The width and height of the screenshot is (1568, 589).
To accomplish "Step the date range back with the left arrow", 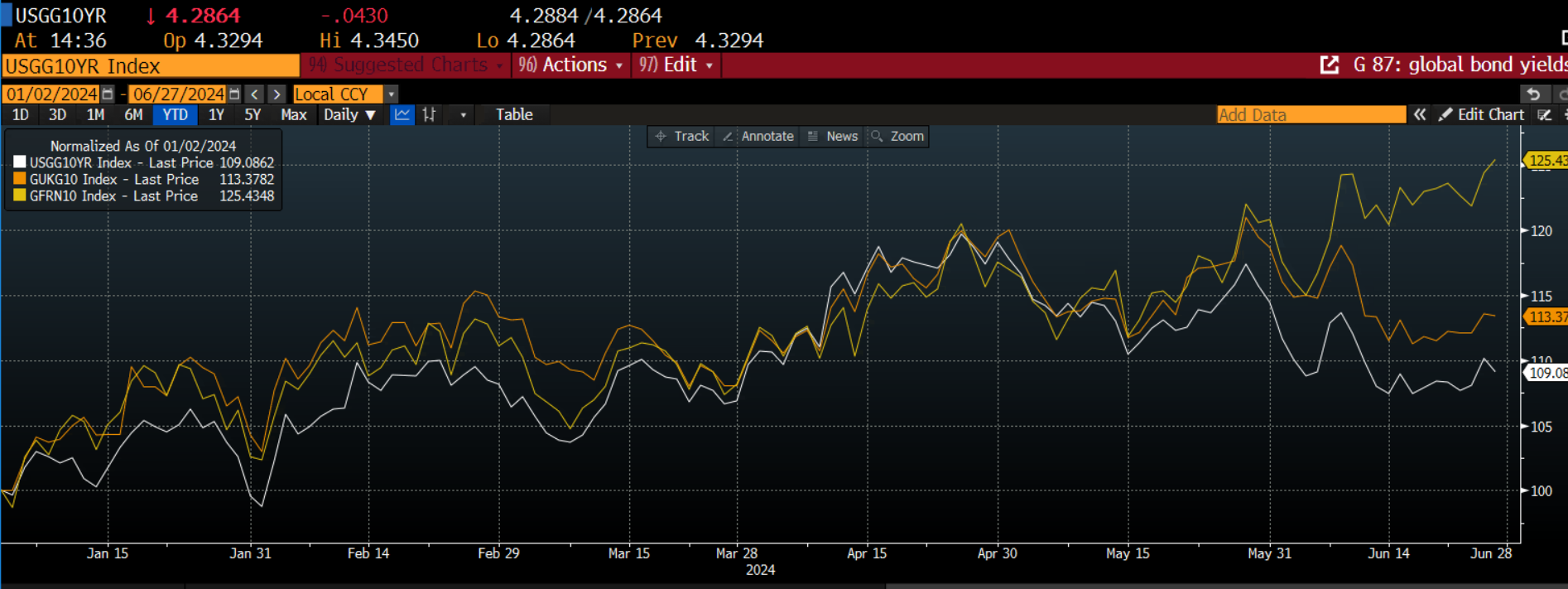I will (x=255, y=94).
